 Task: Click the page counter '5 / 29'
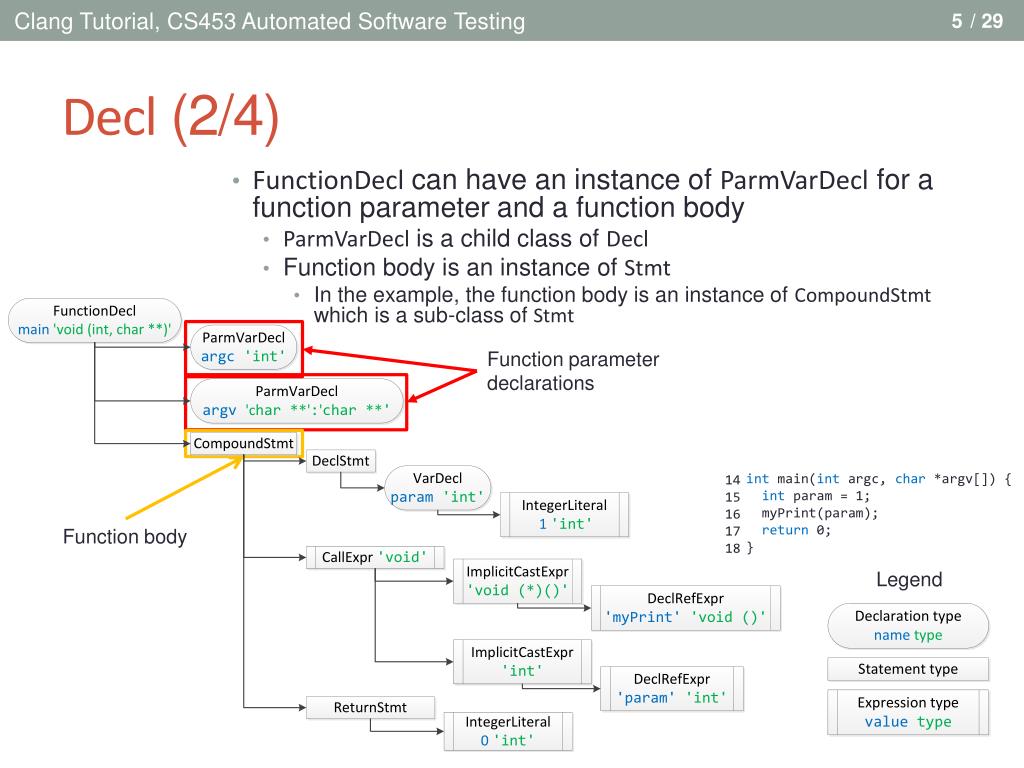(977, 21)
